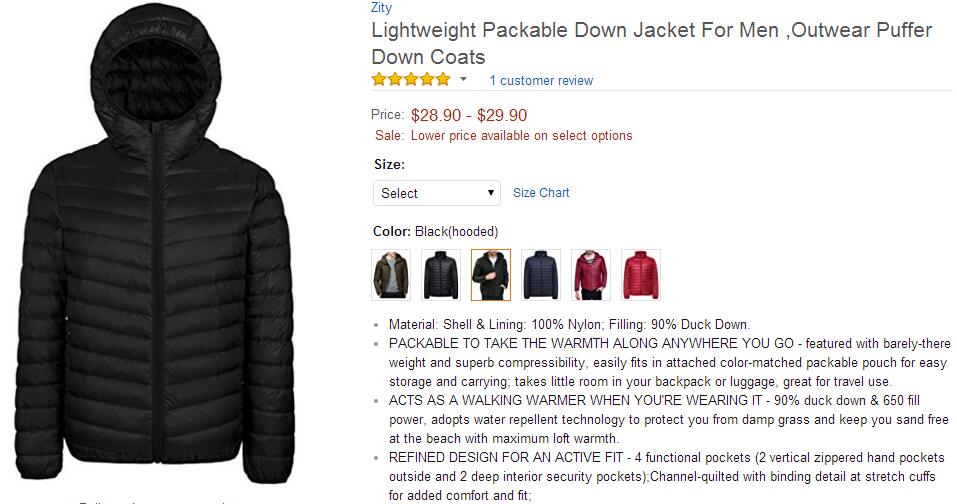Choose the black non-hooded jacket swatch
This screenshot has width=957, height=504.
point(441,275)
